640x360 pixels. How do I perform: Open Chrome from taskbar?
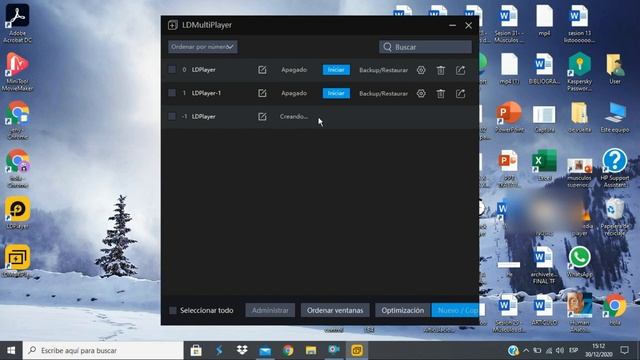coord(288,350)
